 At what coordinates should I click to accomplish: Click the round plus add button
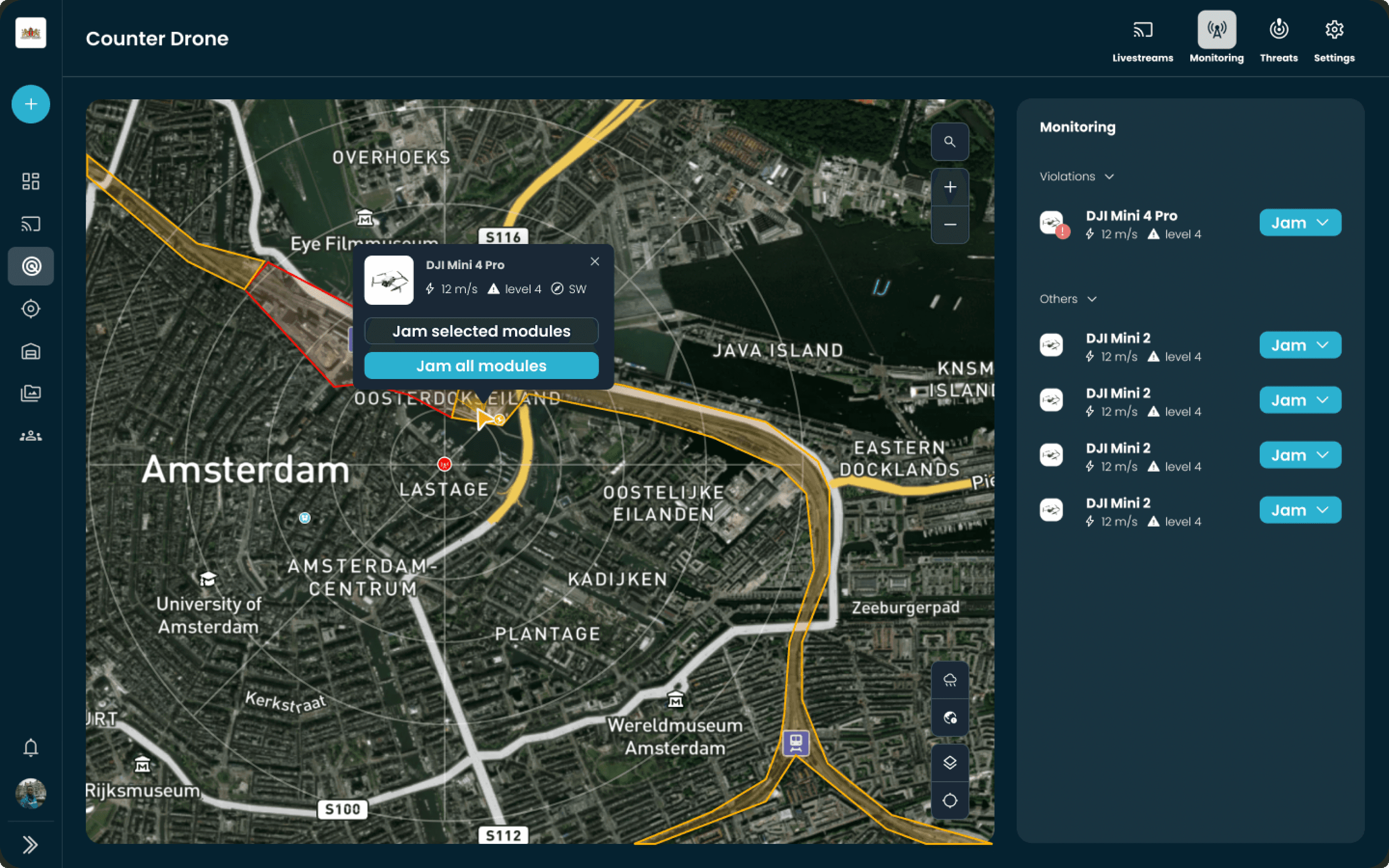[x=31, y=104]
